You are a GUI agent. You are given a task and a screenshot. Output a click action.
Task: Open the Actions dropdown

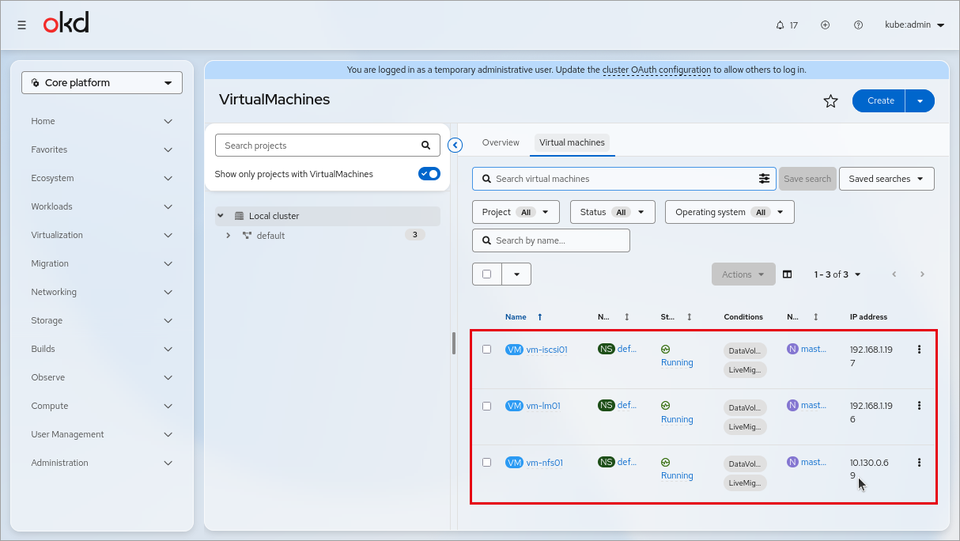point(743,274)
